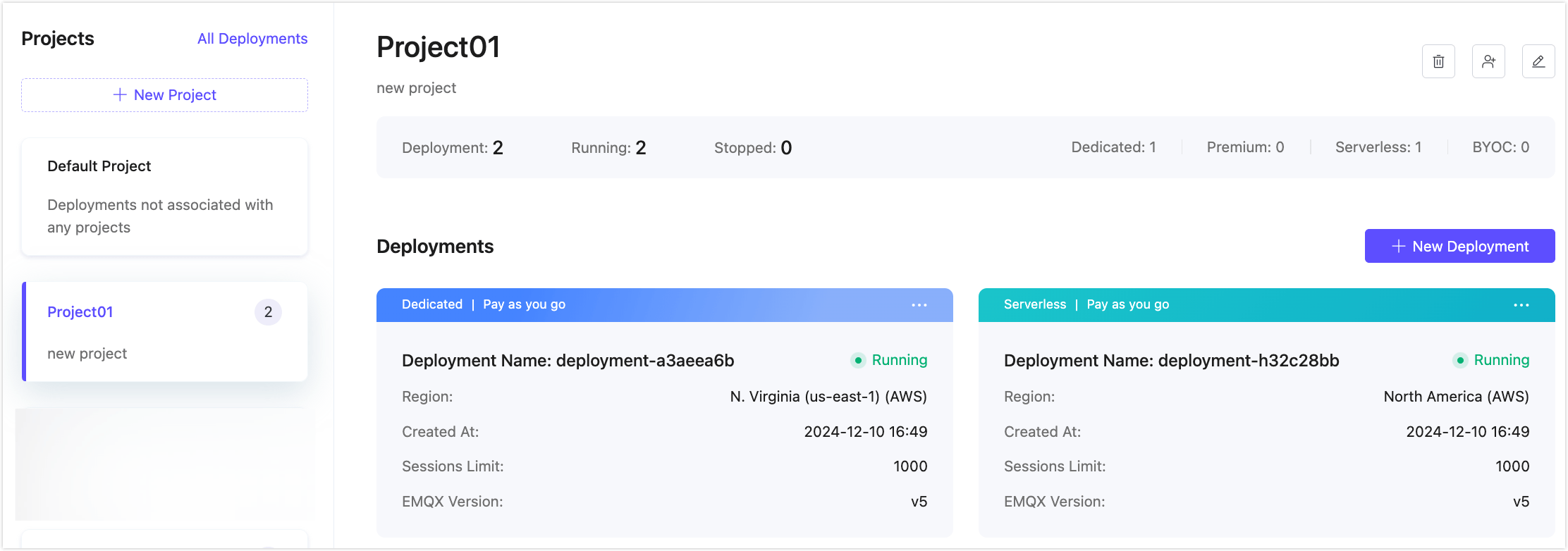The width and height of the screenshot is (1568, 551).
Task: Click the add member icon
Action: pyautogui.click(x=1488, y=62)
